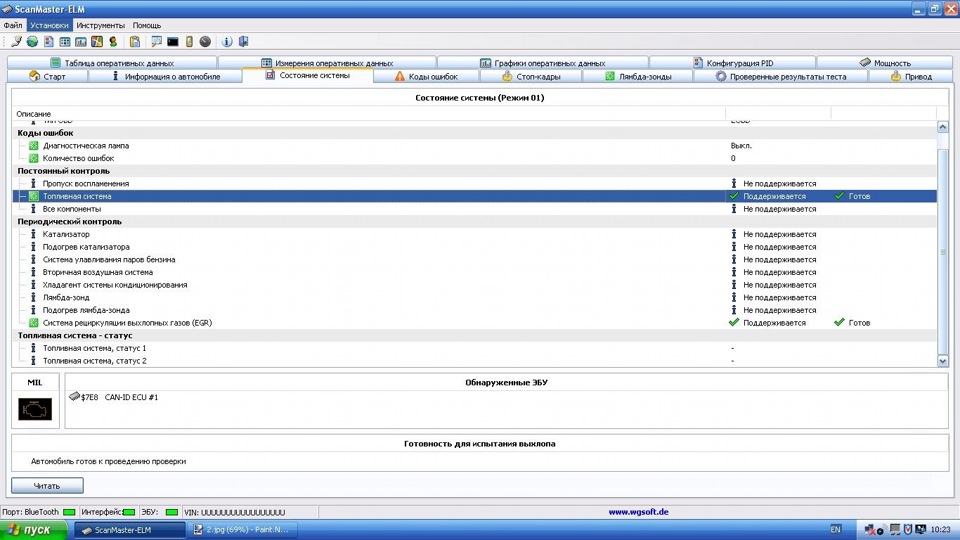Click the exit door toolbar icon
960x540 pixels.
(244, 42)
